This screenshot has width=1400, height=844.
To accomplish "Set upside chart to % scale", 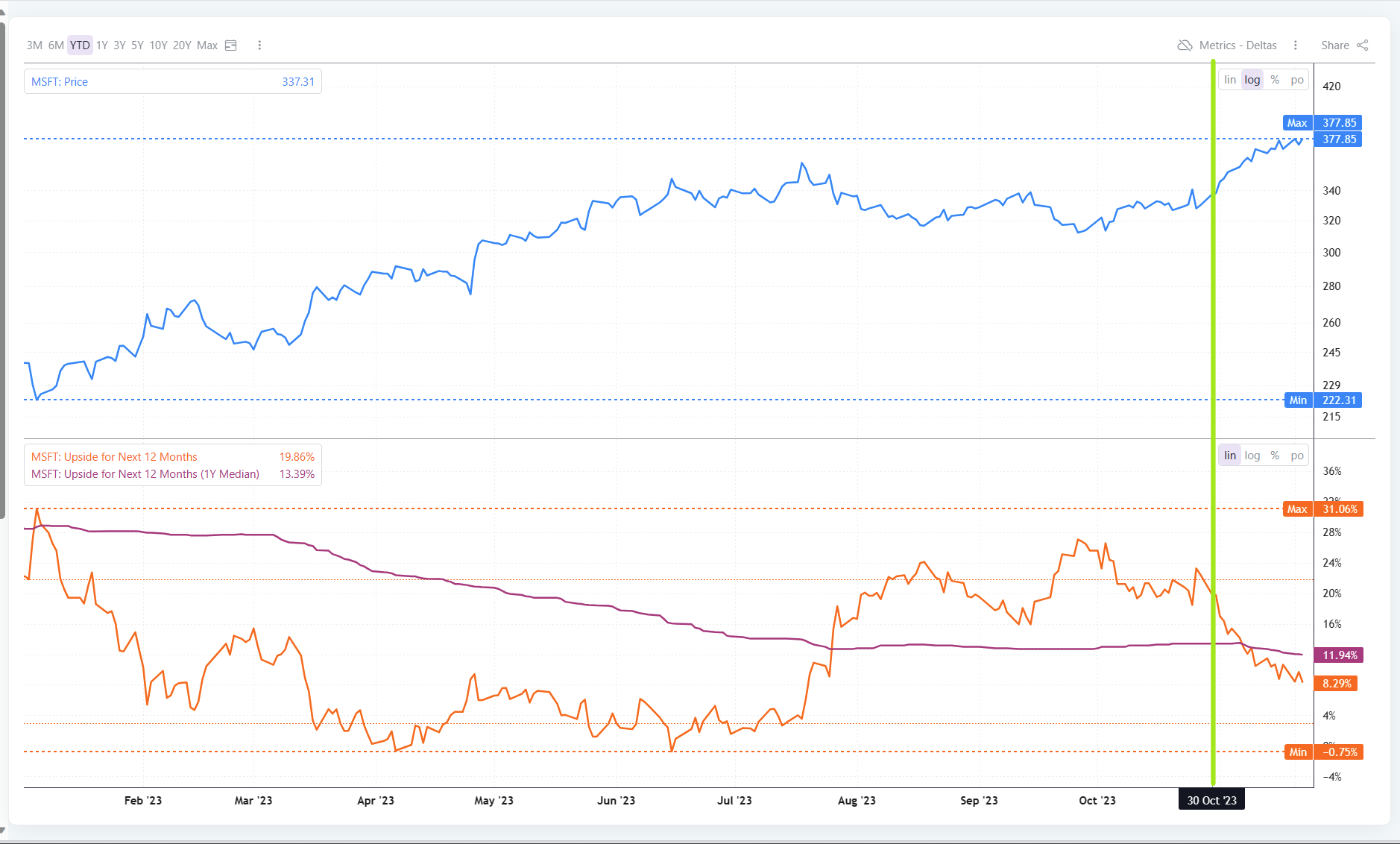I will [x=1275, y=456].
